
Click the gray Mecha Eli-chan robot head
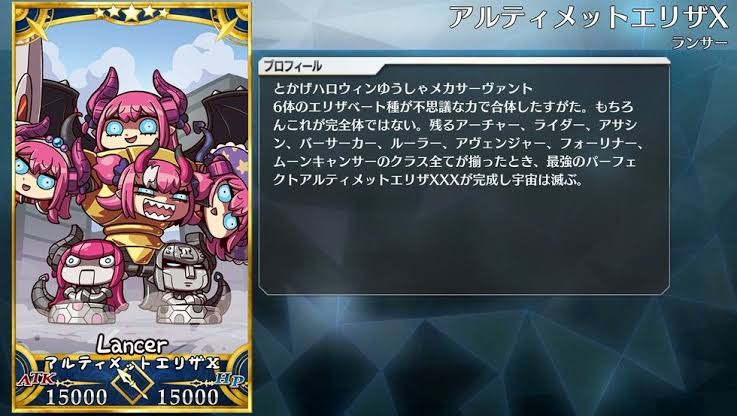186,269
